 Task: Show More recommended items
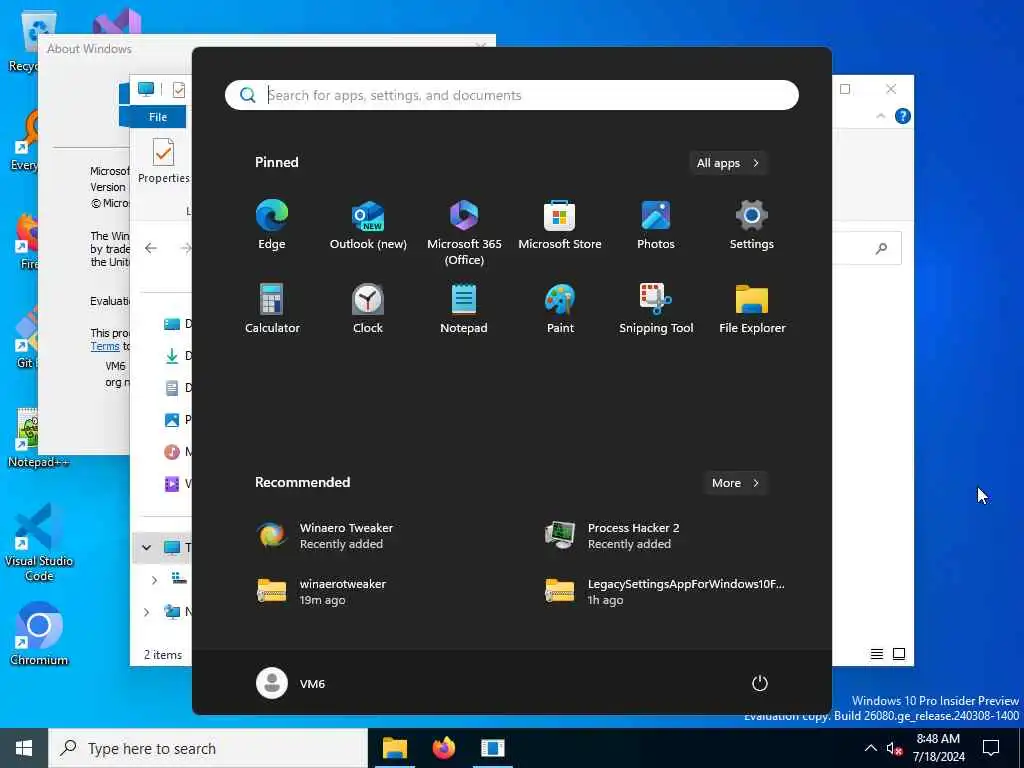tap(735, 483)
